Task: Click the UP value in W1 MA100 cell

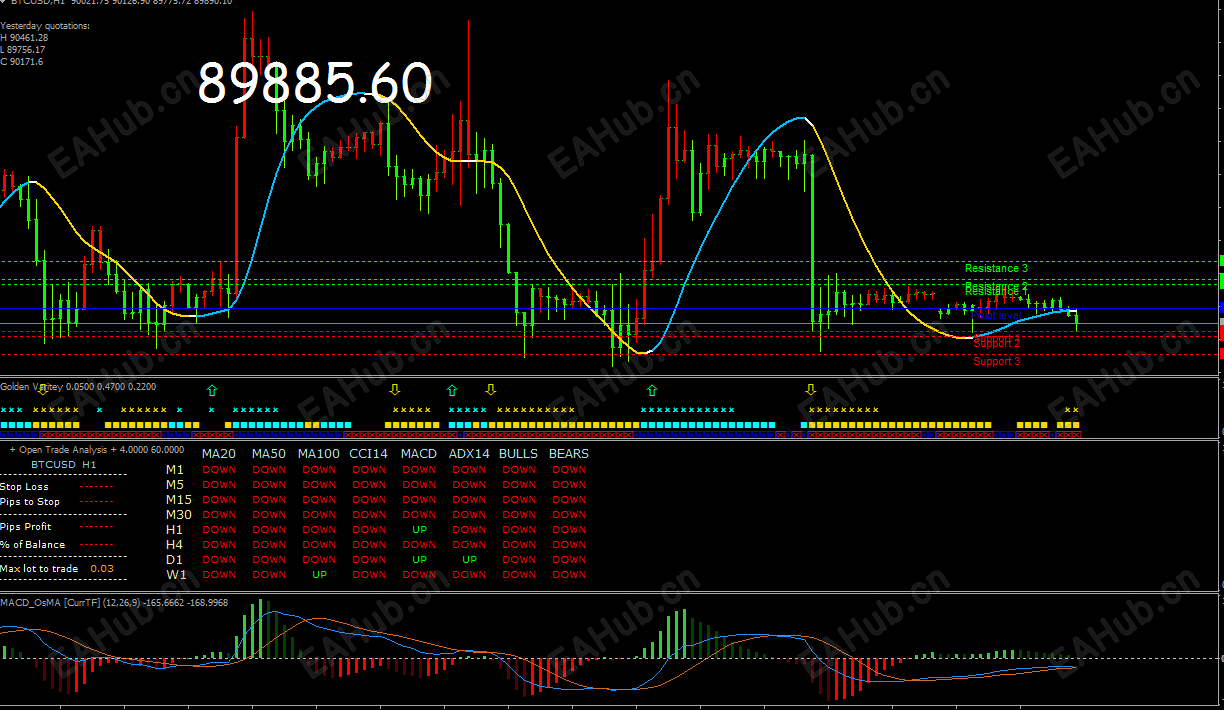Action: [319, 575]
